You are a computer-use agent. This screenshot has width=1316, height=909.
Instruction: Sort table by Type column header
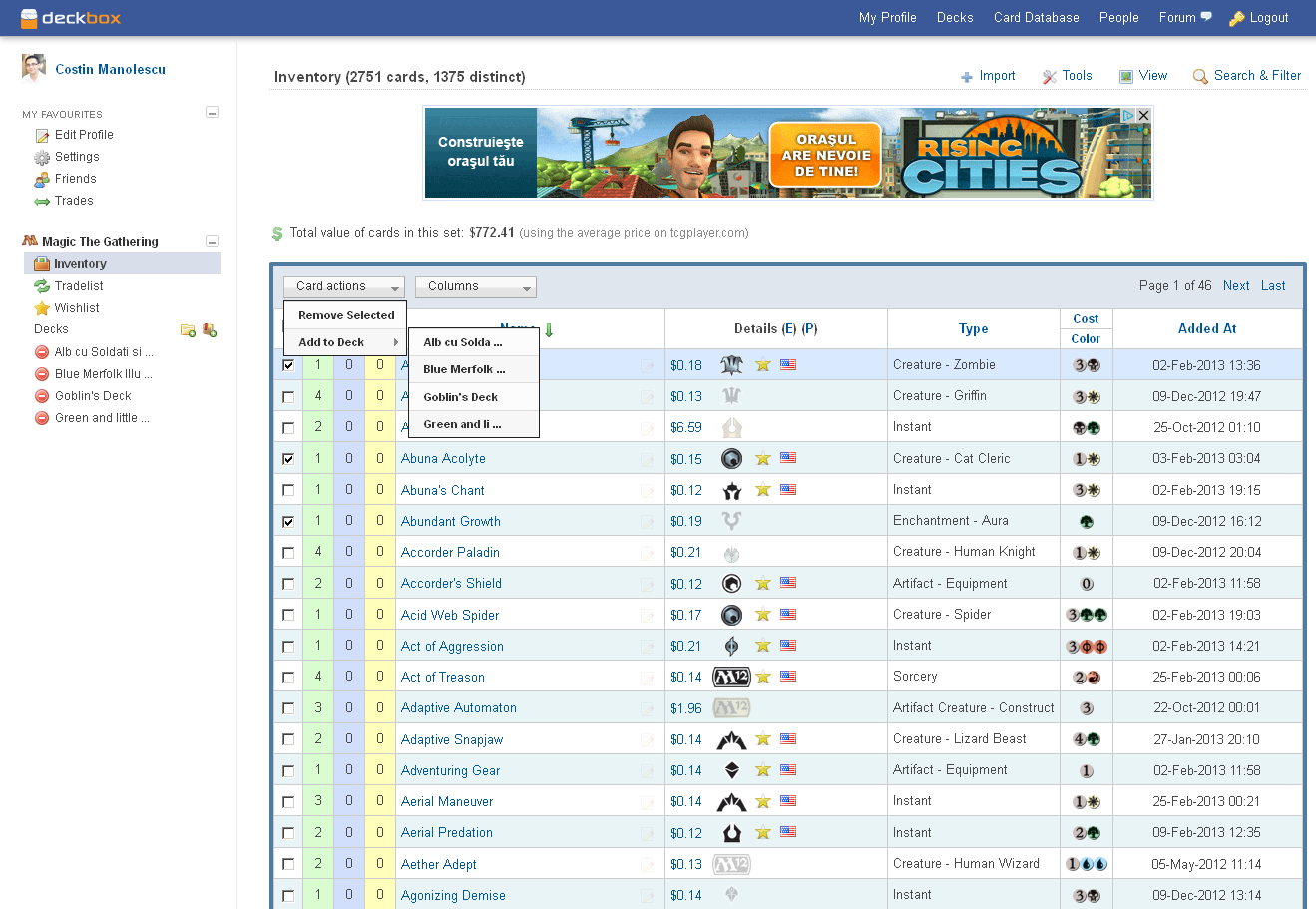974,329
